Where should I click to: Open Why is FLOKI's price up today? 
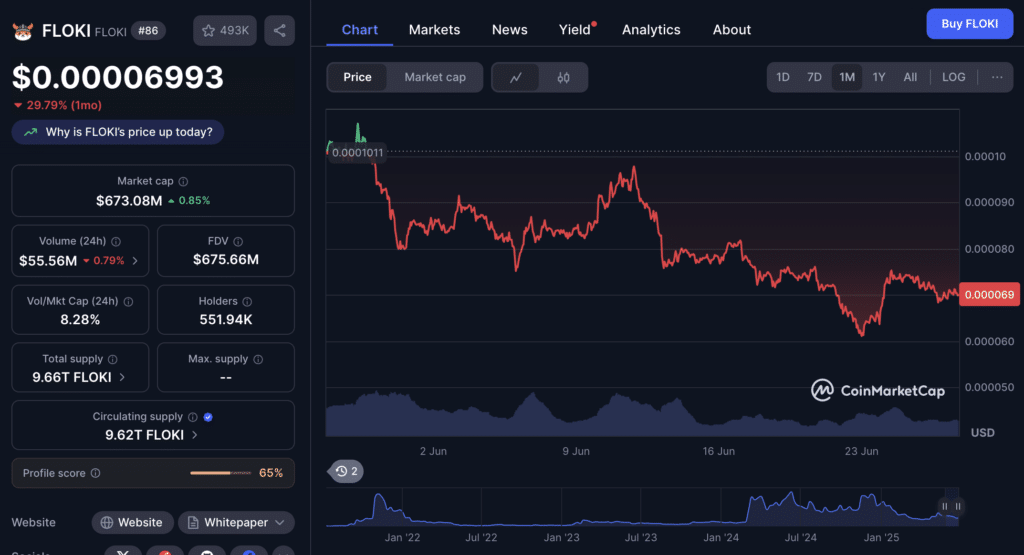118,132
